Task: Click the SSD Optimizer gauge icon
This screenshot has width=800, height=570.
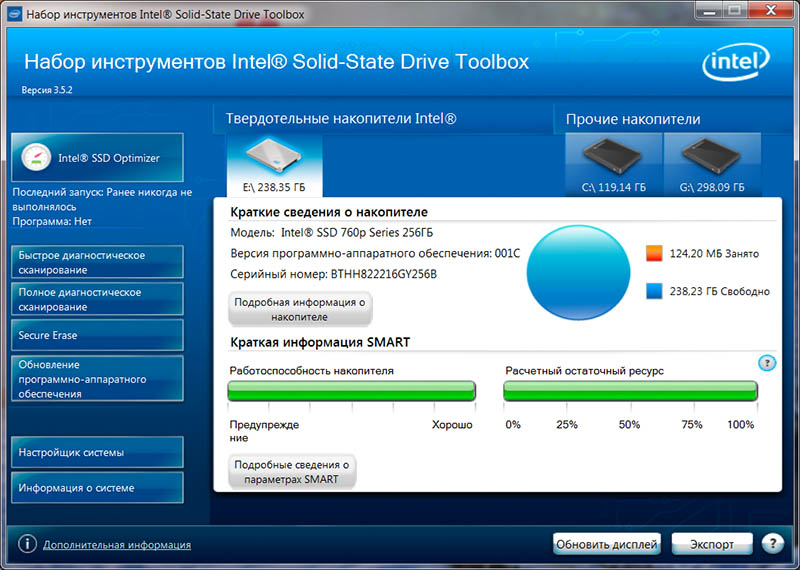Action: click(36, 158)
